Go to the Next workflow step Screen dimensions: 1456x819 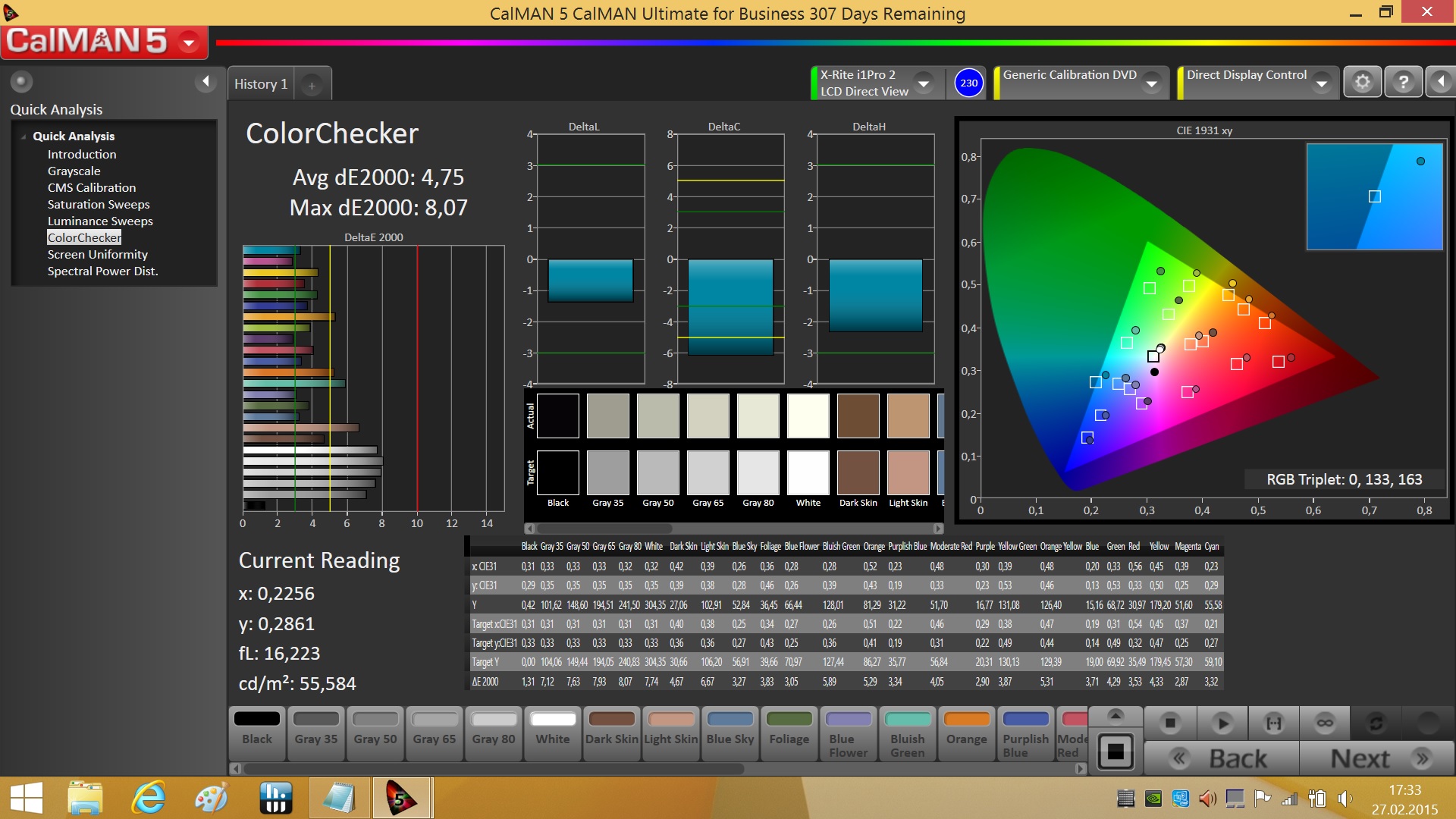[x=1376, y=758]
